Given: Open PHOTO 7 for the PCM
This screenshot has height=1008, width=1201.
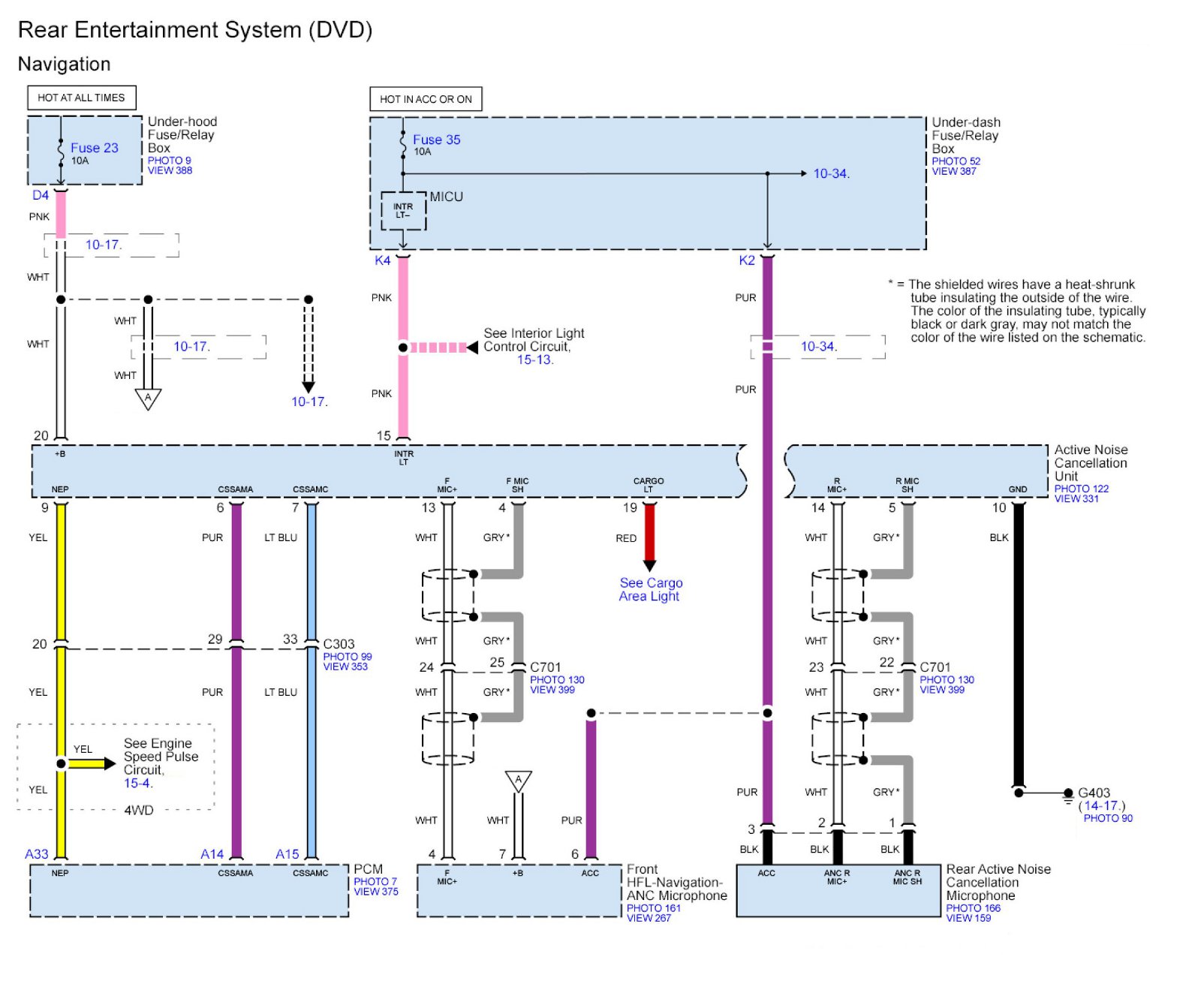Looking at the screenshot, I should (375, 882).
